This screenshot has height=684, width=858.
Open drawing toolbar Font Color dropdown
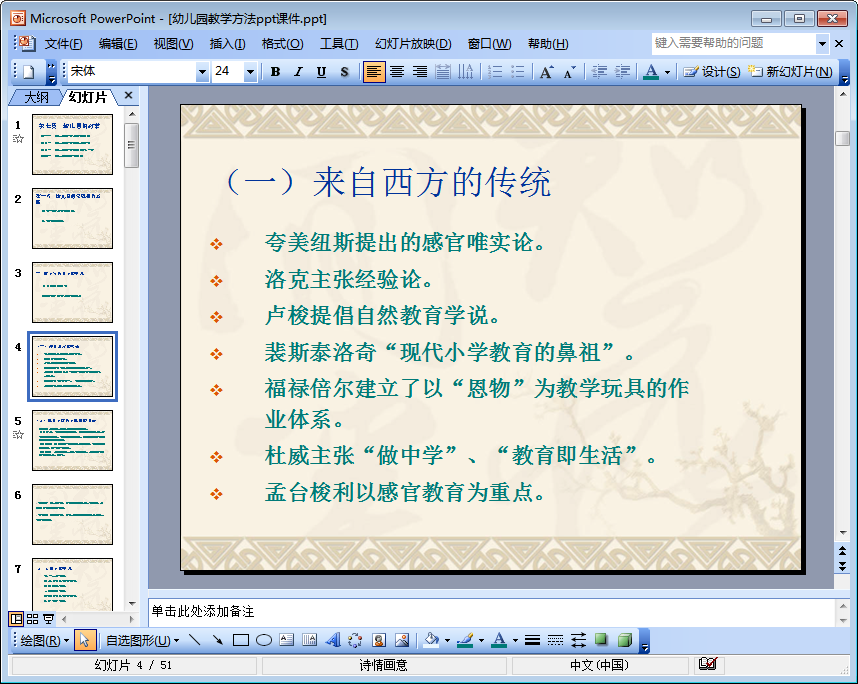(x=515, y=640)
